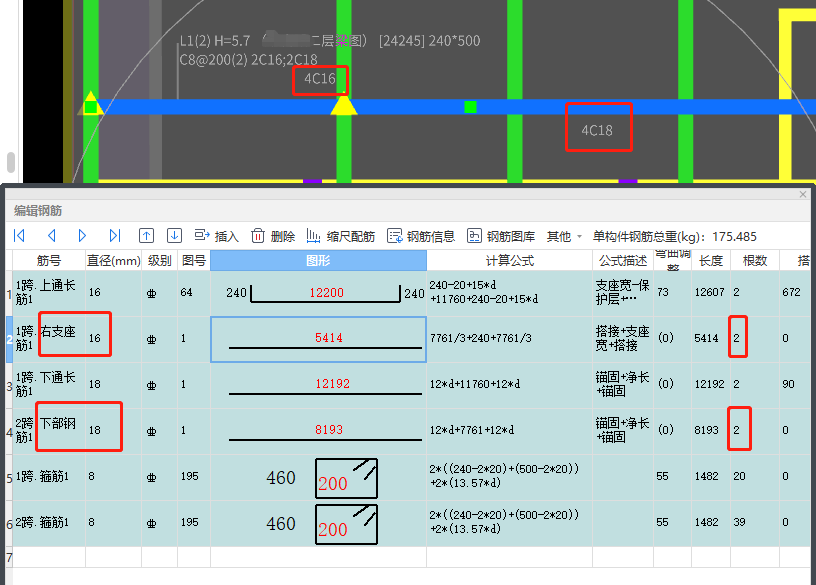The image size is (816, 585).
Task: Click the 5414 shape figure
Action: coord(325,339)
